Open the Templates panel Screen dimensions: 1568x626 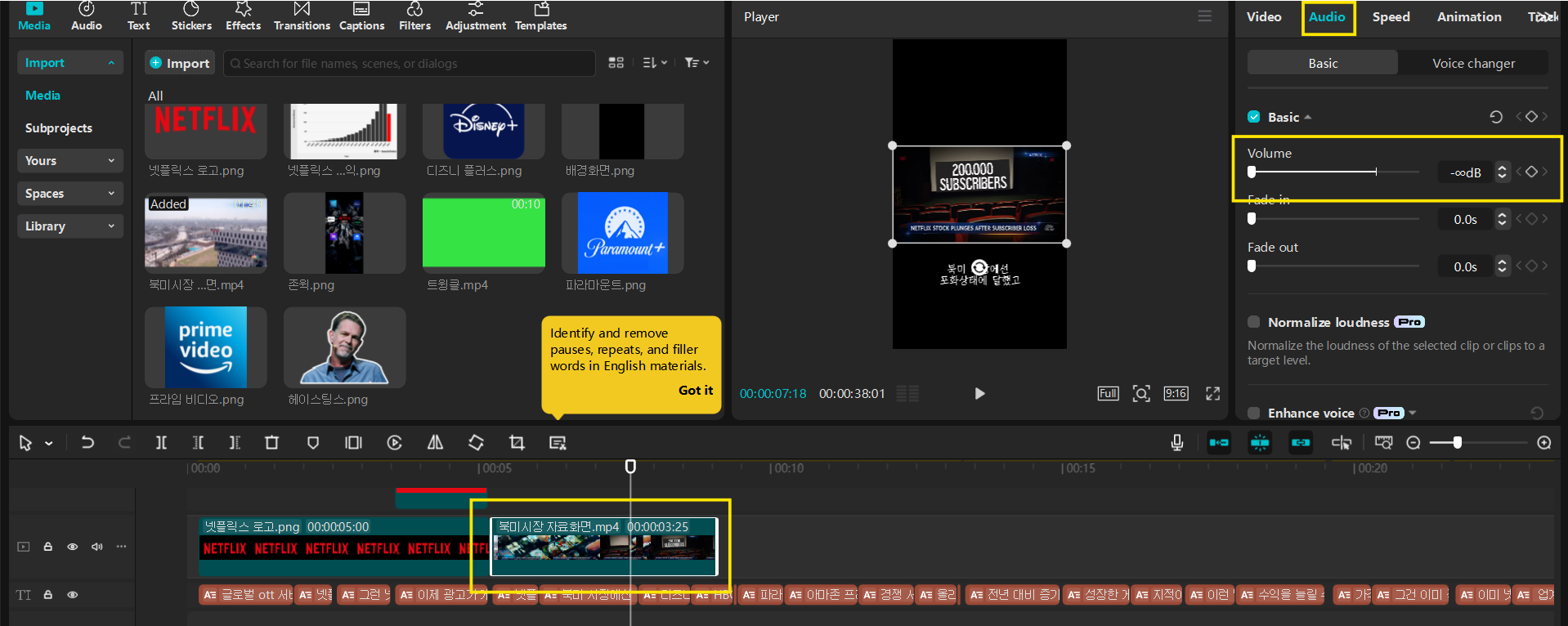click(x=540, y=16)
